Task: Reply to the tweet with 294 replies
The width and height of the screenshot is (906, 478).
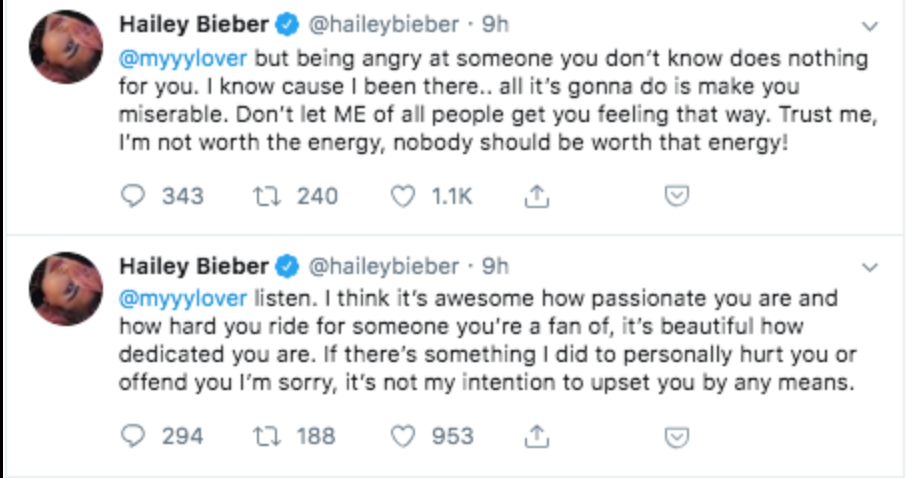Action: pyautogui.click(x=133, y=436)
